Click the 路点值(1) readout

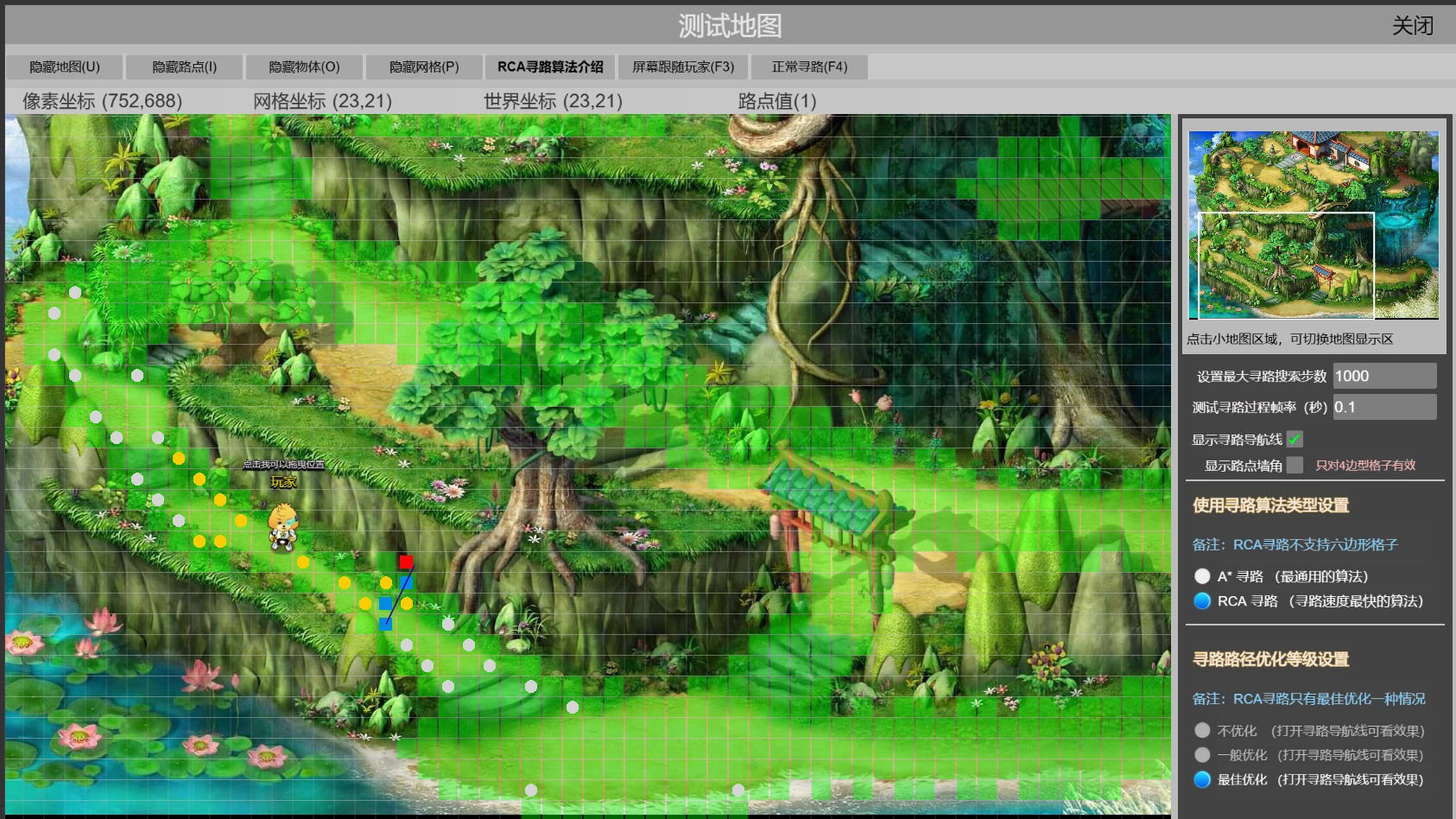point(777,101)
